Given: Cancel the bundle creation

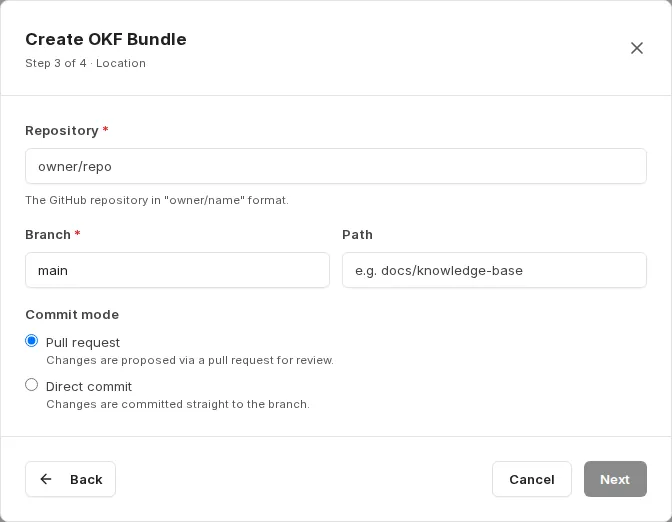Looking at the screenshot, I should [x=531, y=479].
